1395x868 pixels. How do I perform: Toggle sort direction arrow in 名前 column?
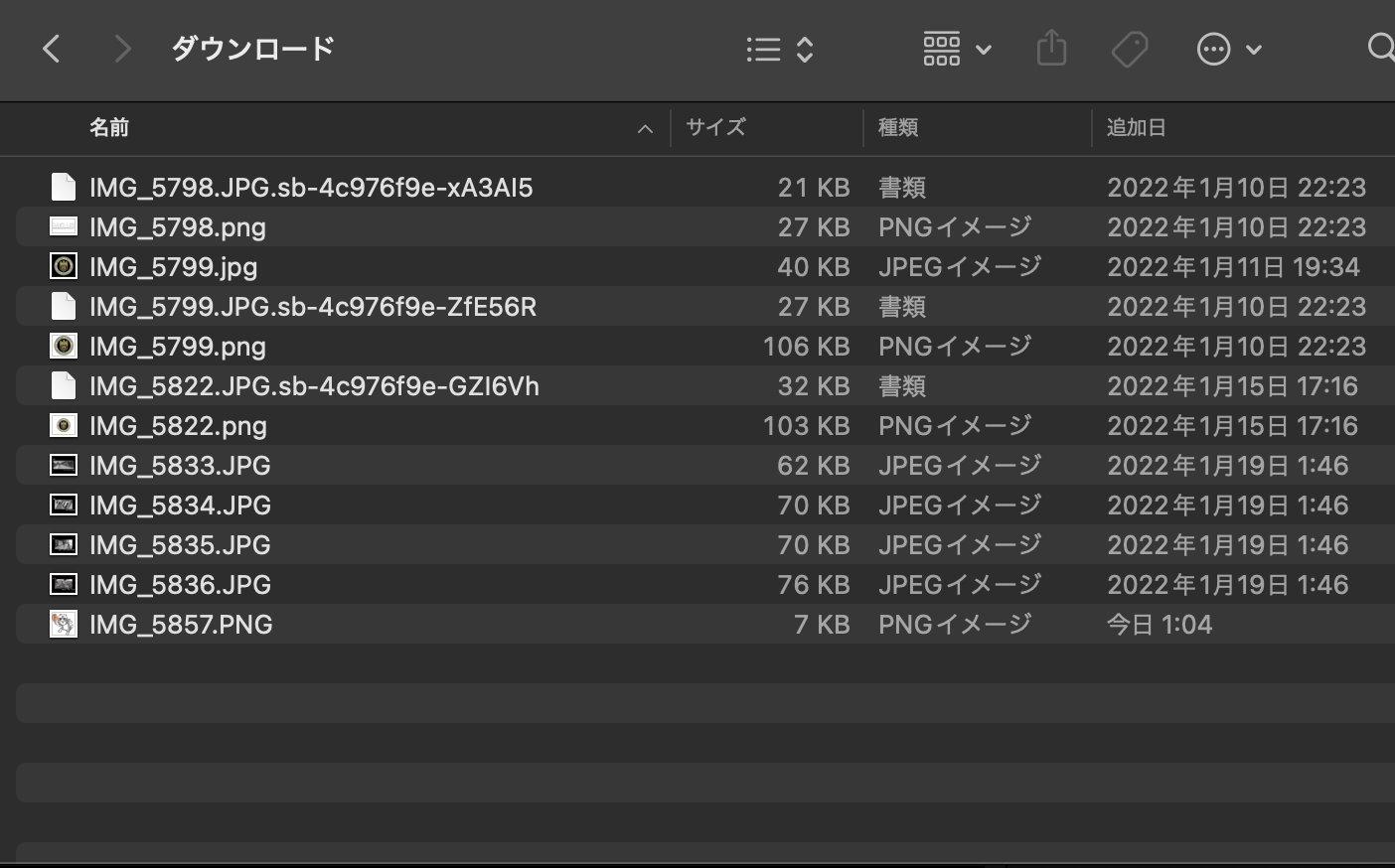(x=645, y=128)
